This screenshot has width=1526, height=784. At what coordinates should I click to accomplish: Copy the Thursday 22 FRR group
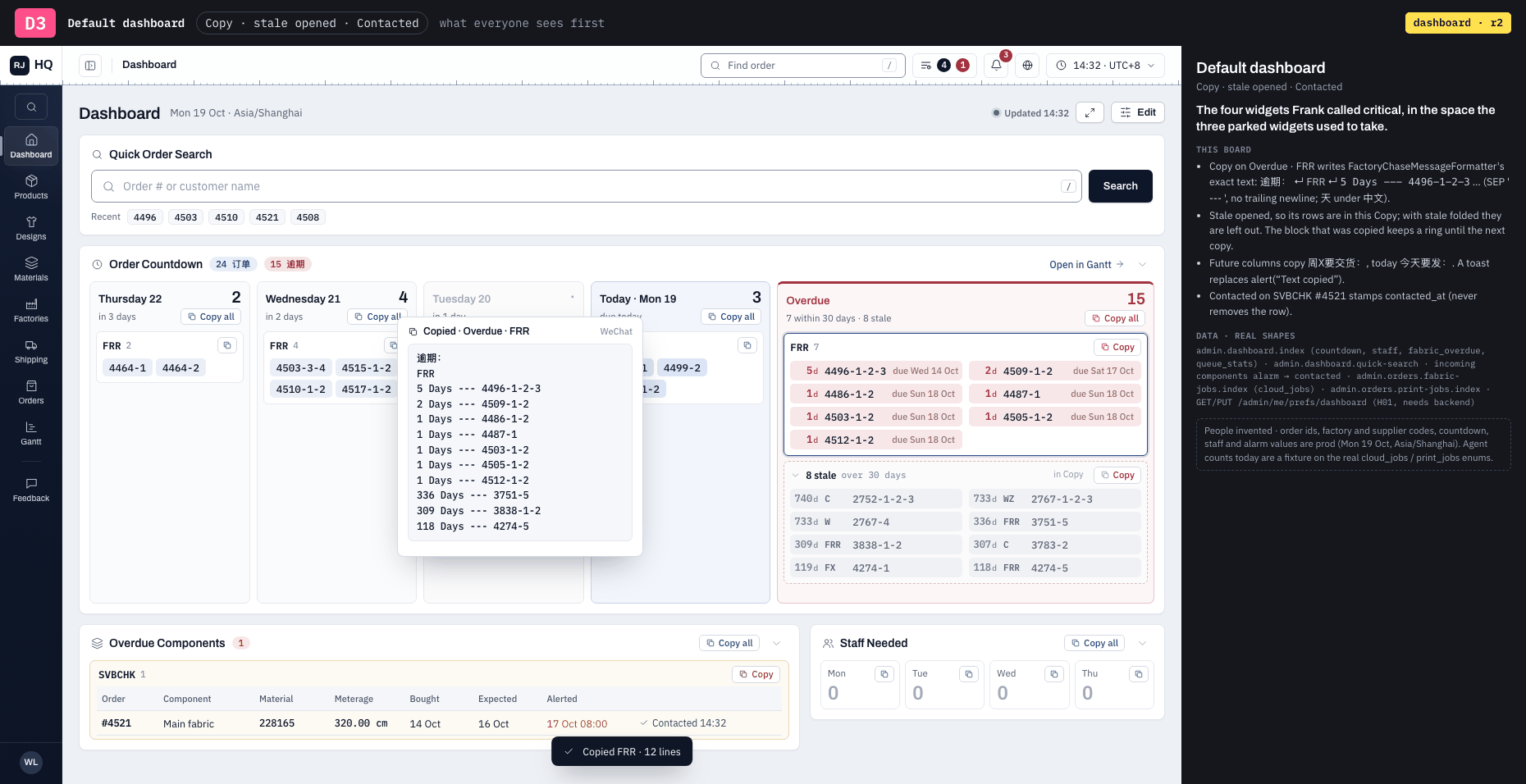tap(227, 345)
